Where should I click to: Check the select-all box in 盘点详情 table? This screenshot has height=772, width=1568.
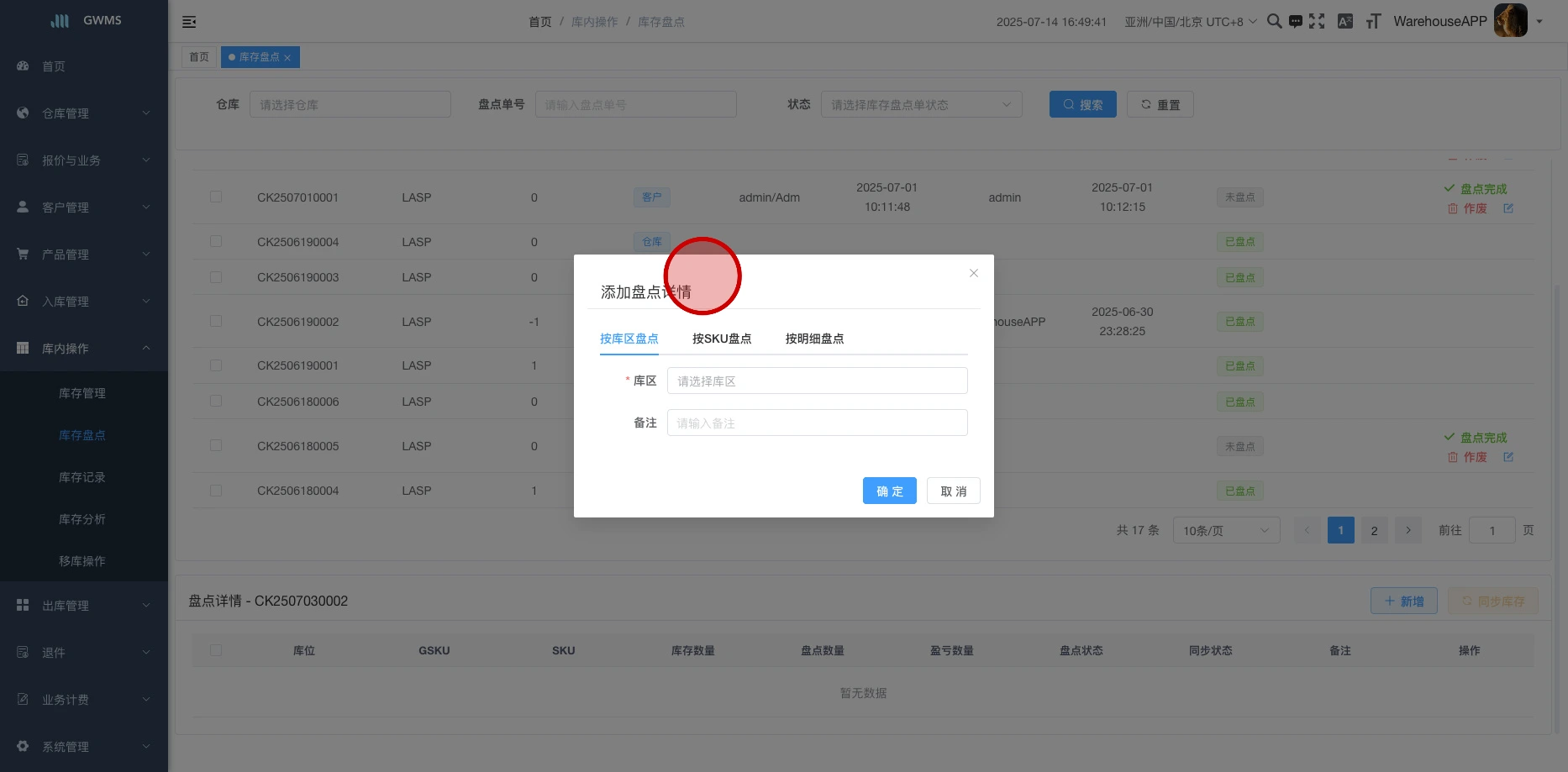pyautogui.click(x=216, y=650)
